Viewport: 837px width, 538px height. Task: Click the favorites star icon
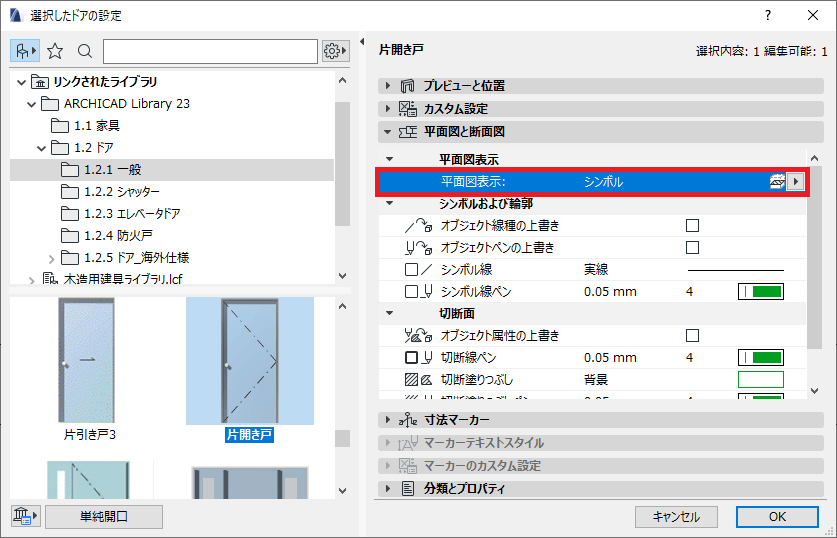[x=55, y=51]
